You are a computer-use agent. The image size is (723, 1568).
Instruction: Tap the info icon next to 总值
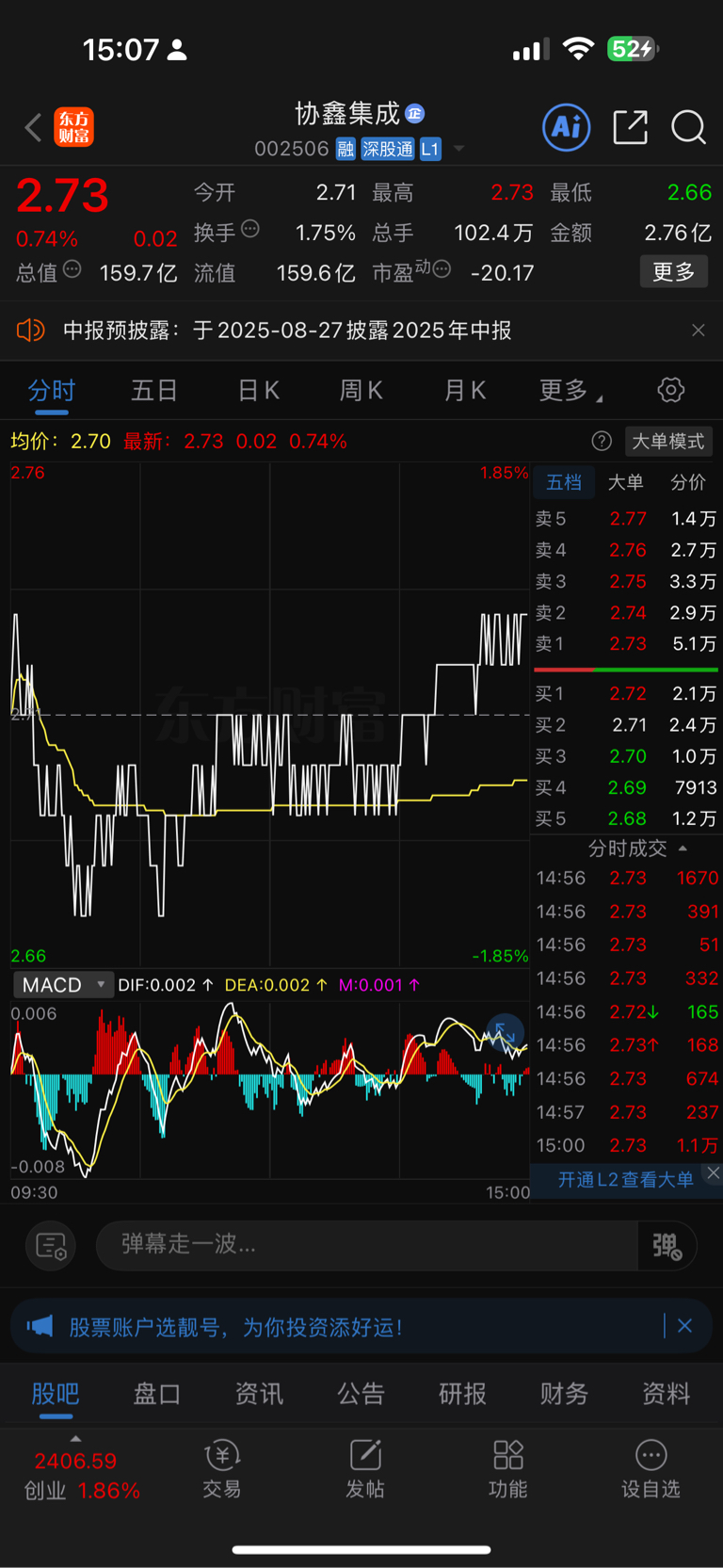tap(72, 269)
